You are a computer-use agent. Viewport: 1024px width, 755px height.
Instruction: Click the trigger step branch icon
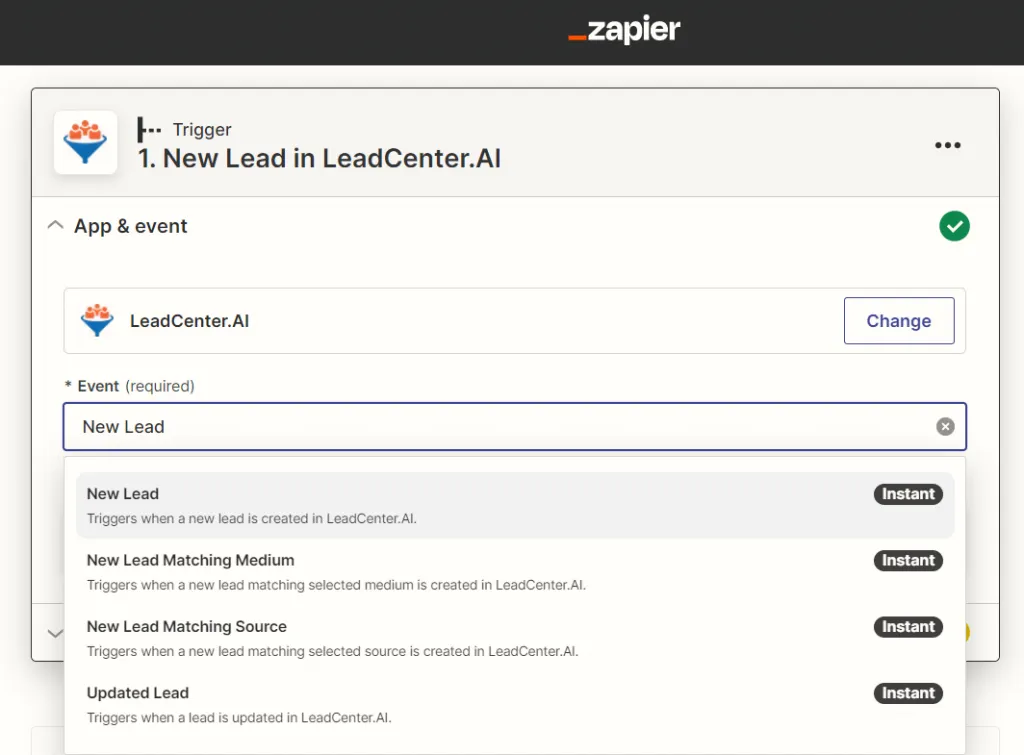click(148, 129)
